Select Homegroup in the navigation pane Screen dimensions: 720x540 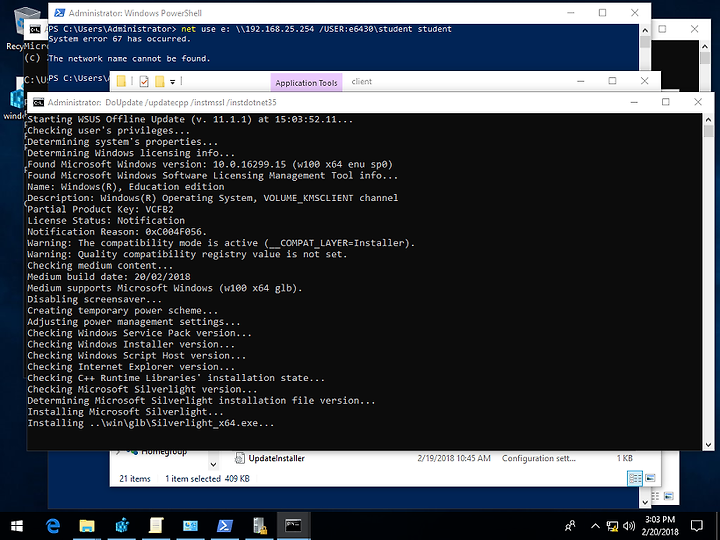[164, 452]
